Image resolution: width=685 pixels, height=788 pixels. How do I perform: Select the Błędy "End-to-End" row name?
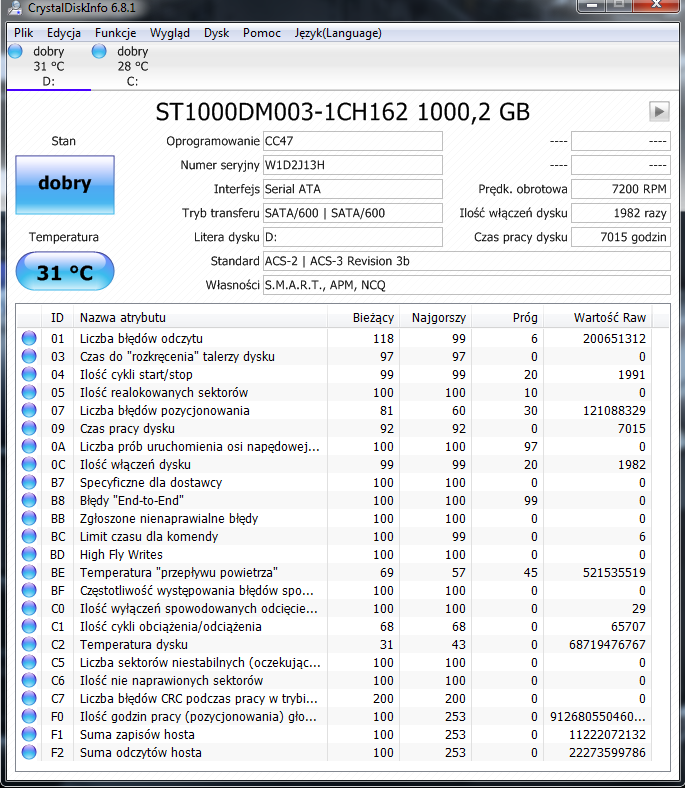[x=132, y=501]
